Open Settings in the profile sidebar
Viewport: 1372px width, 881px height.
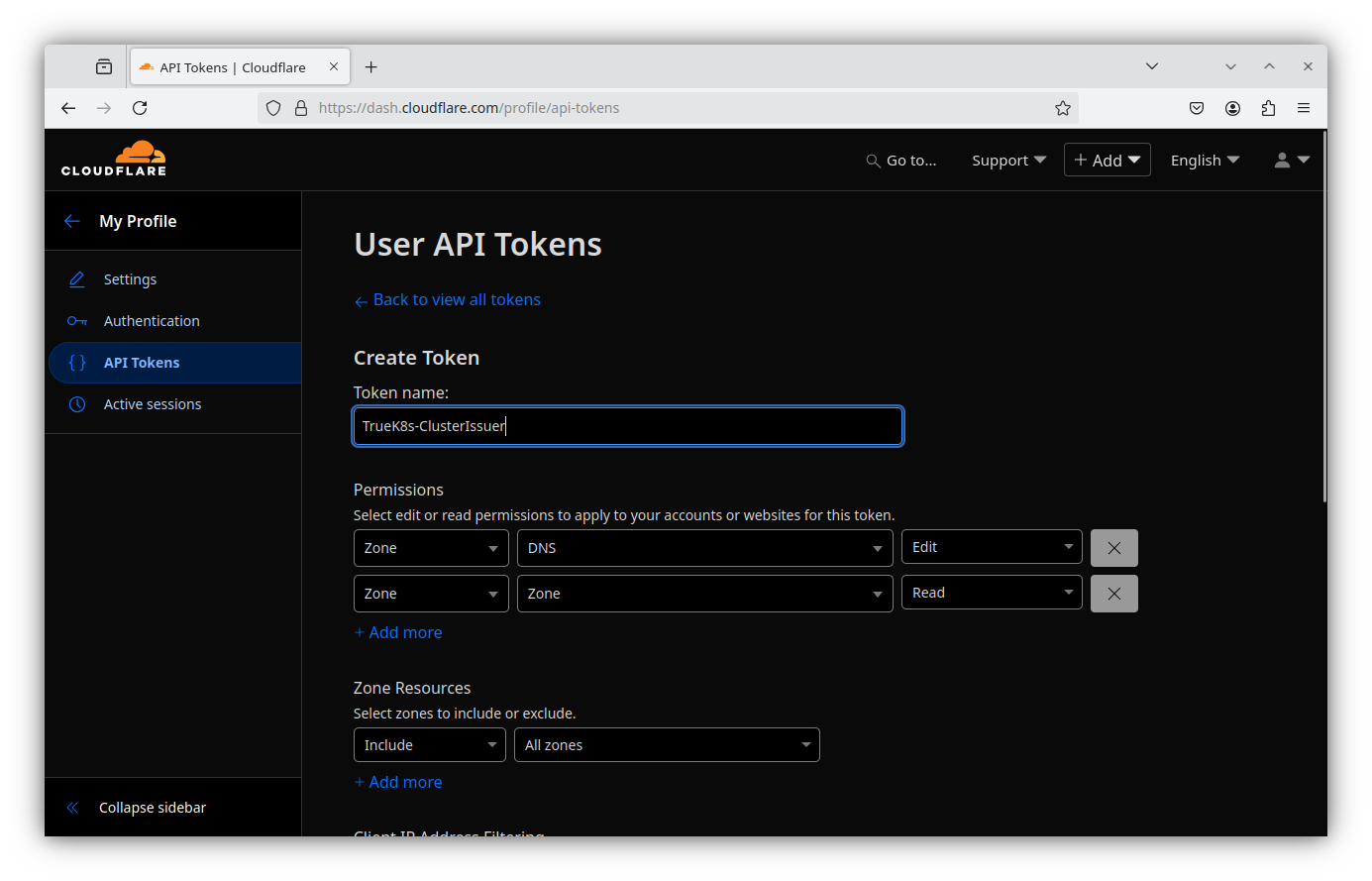click(x=130, y=279)
